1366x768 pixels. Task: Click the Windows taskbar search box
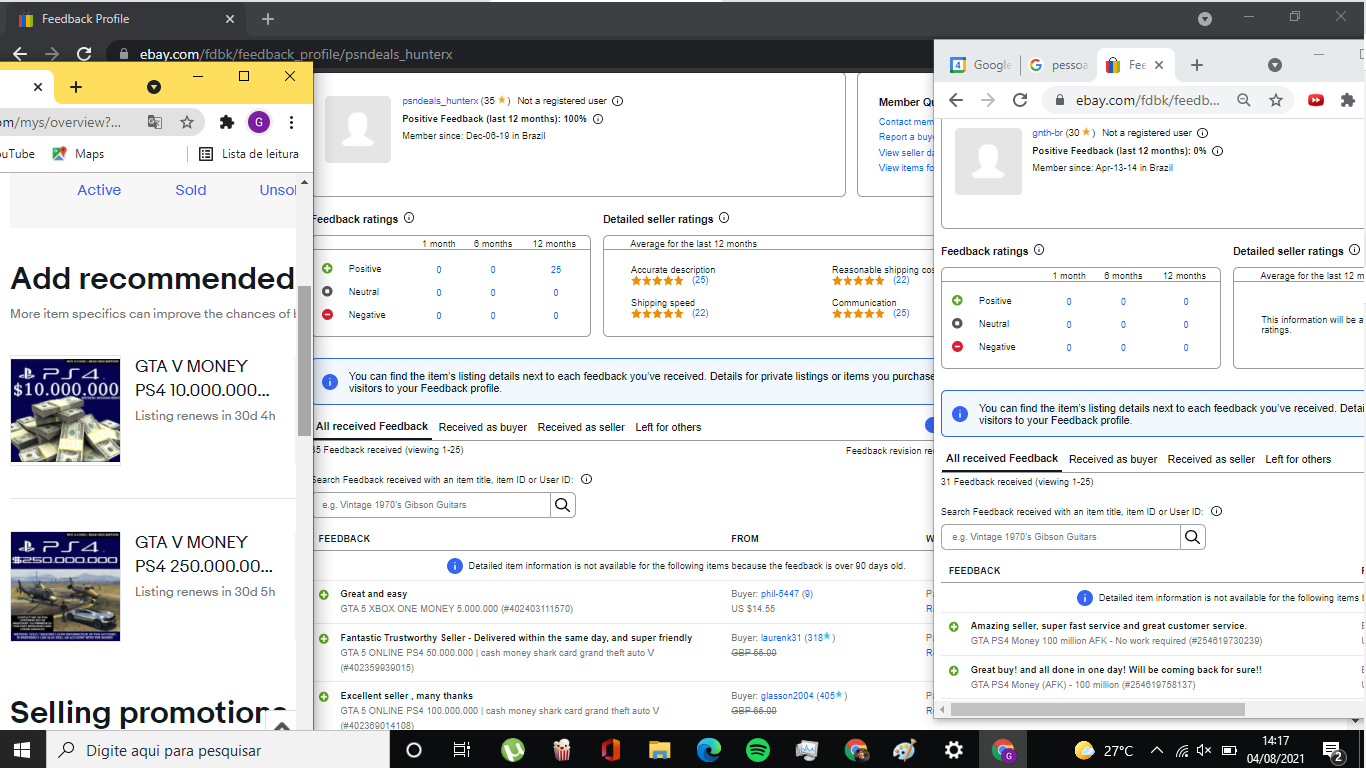[x=216, y=749]
